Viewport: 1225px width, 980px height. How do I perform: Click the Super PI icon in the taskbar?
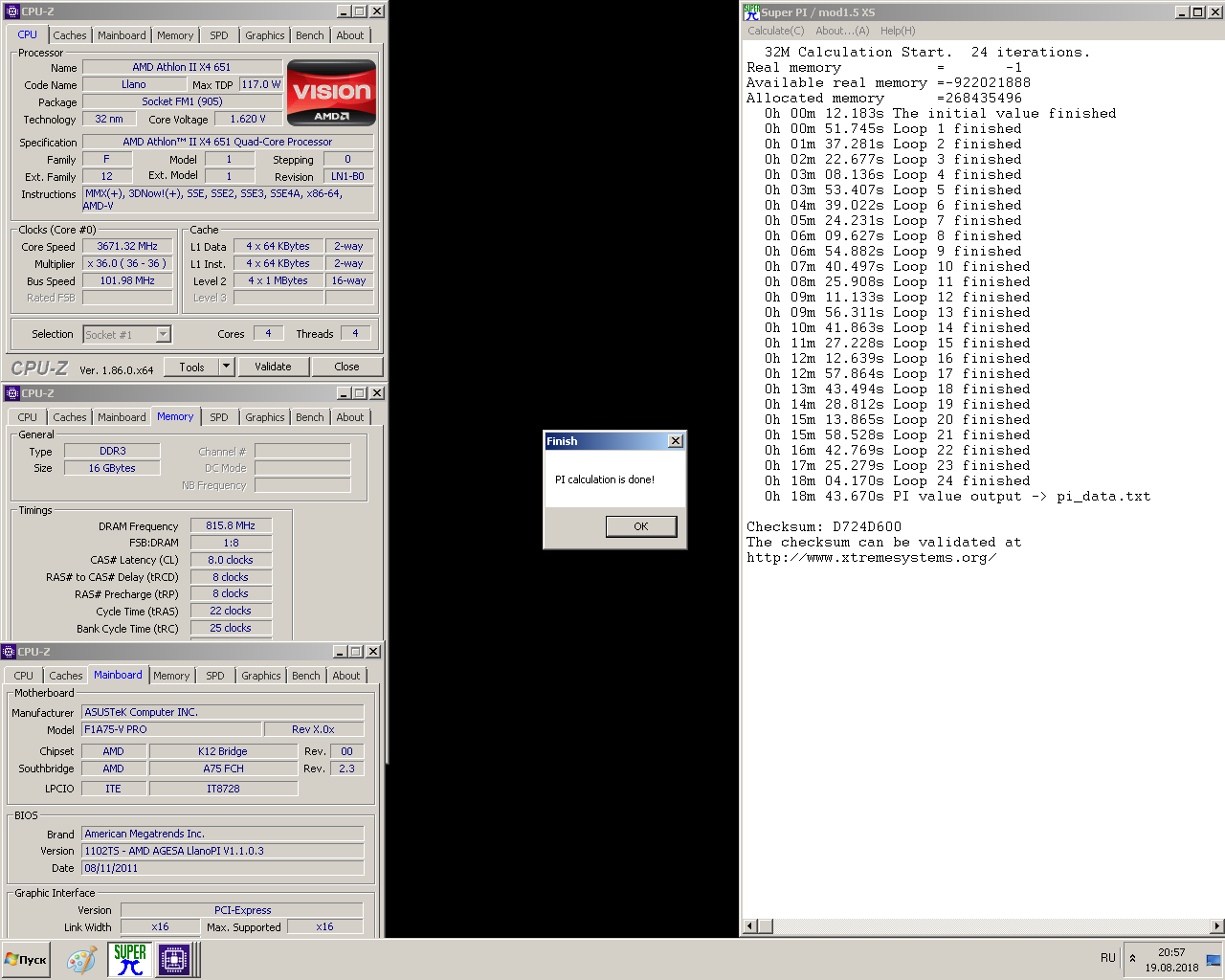pyautogui.click(x=129, y=959)
